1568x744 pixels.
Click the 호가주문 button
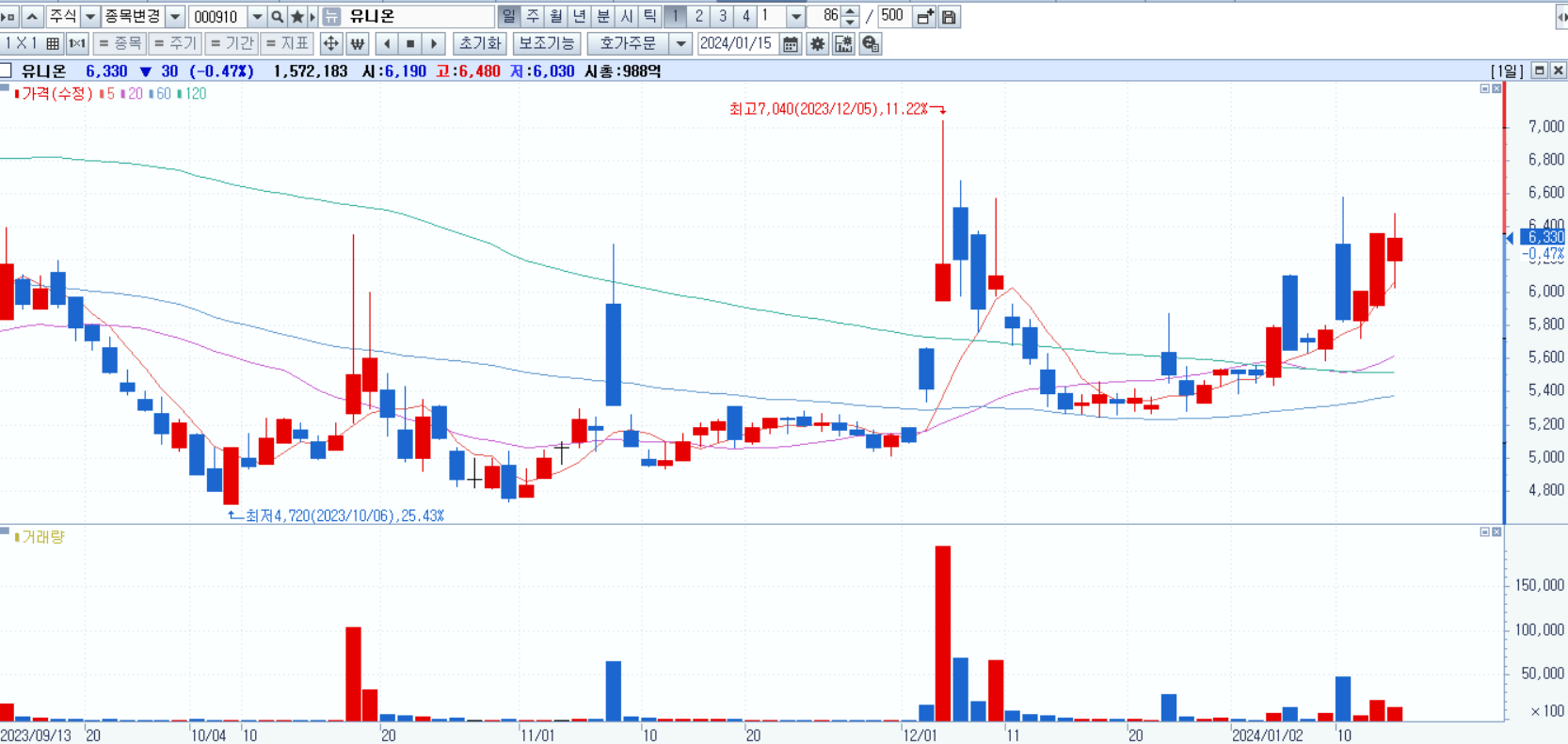(x=629, y=43)
